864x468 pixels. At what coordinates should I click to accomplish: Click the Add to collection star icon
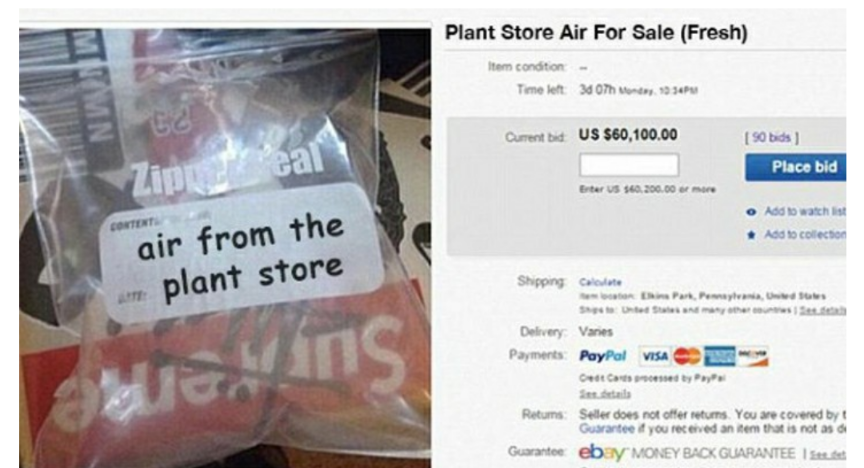(x=750, y=235)
